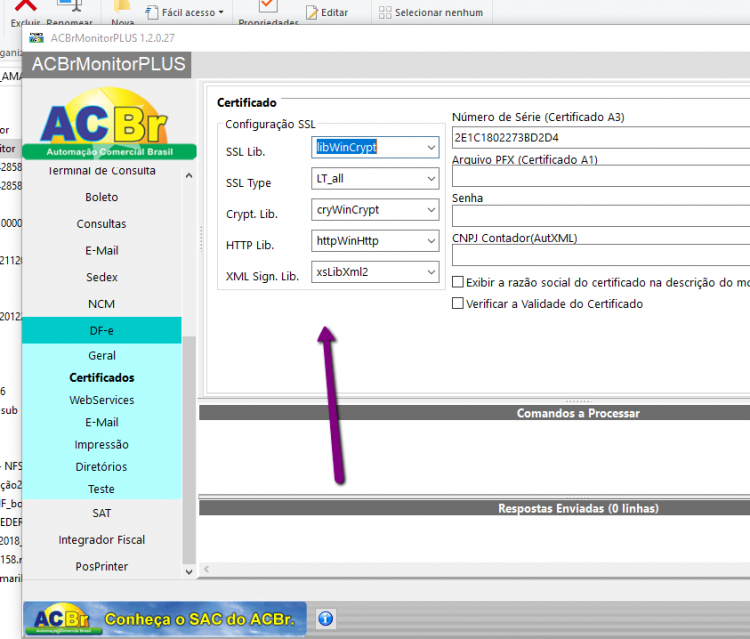This screenshot has width=750, height=639.
Task: Click the sidebar vertical scrollbar thumb
Action: pos(189,450)
